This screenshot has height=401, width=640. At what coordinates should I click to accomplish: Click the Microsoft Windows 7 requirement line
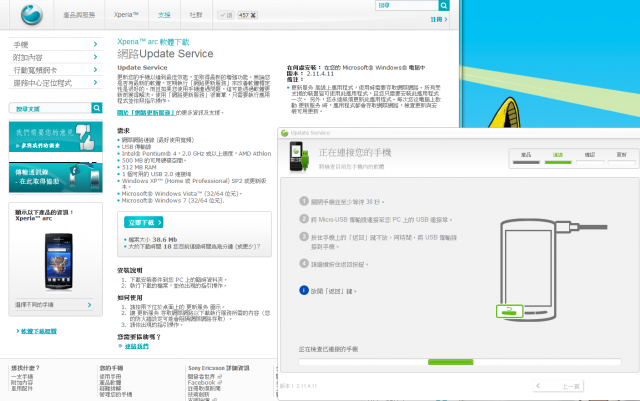point(173,200)
